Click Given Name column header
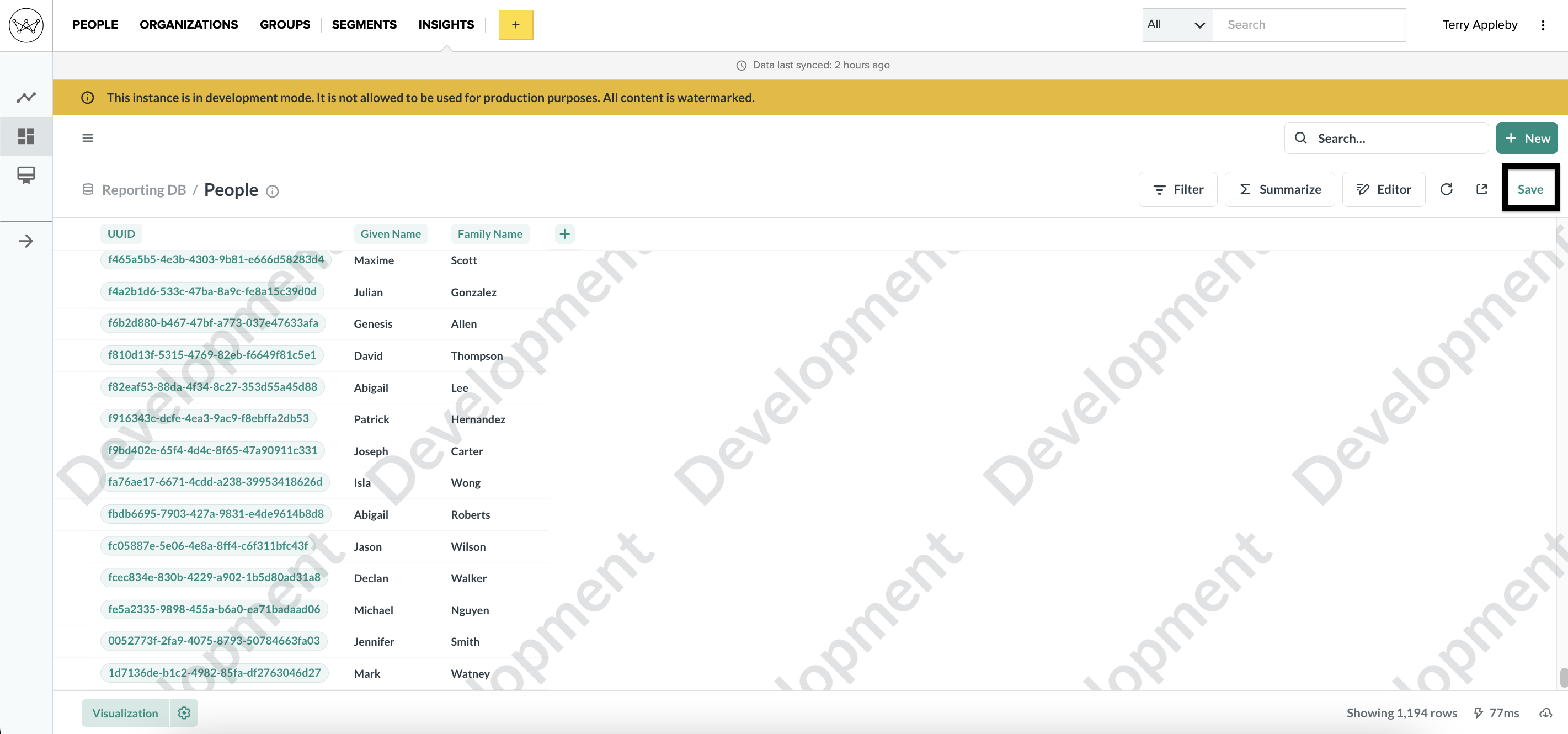 (x=391, y=233)
